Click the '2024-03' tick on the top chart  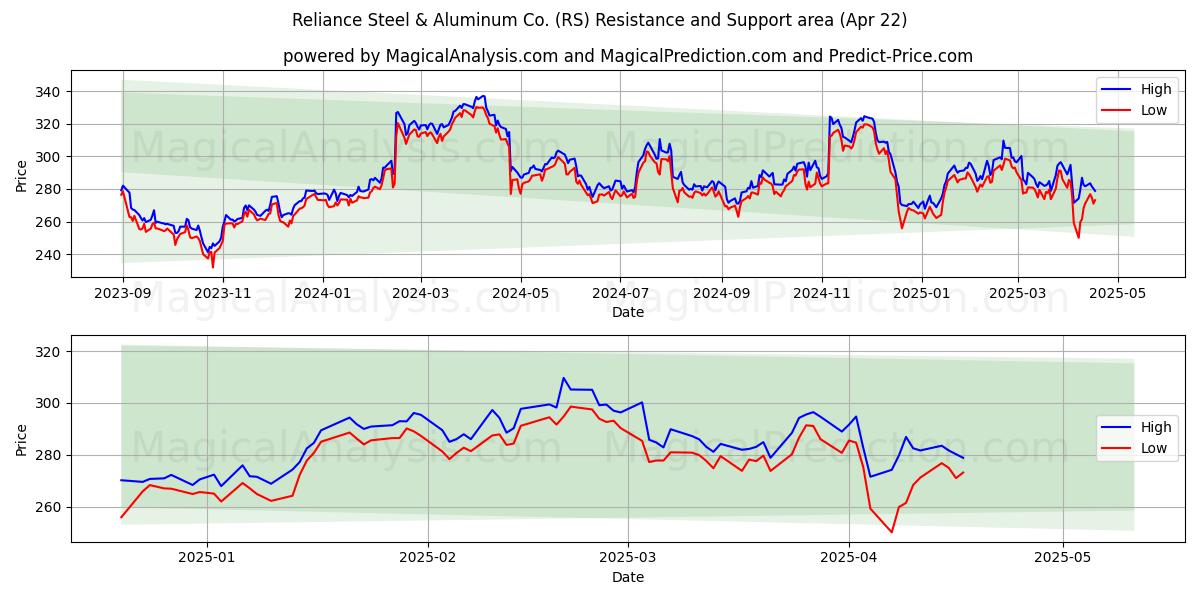tap(420, 294)
